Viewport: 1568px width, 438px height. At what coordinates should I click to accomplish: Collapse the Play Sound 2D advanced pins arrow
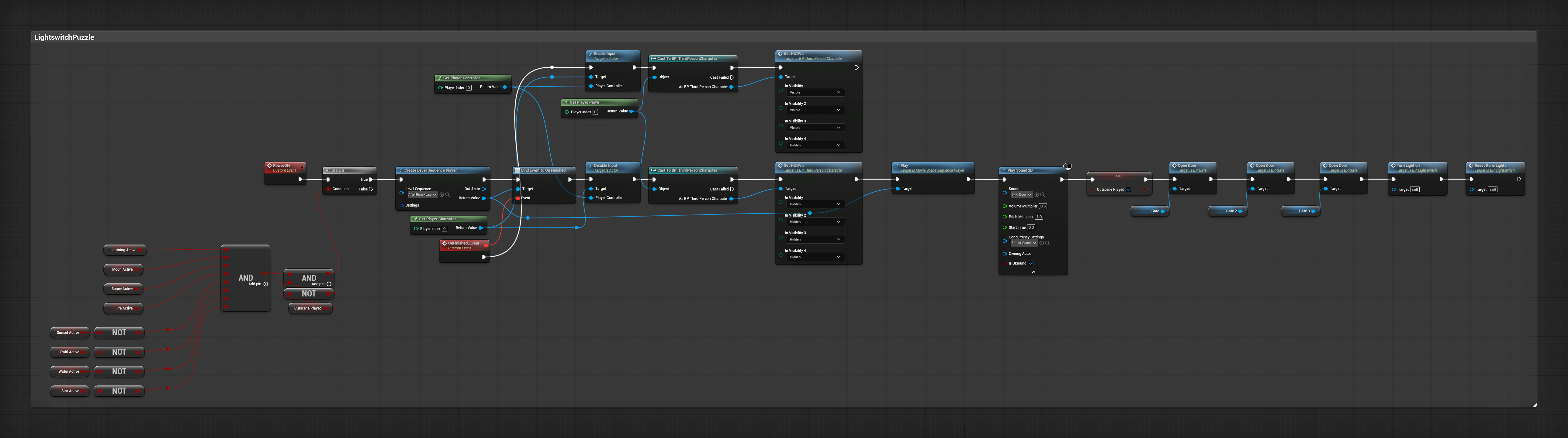point(1033,272)
